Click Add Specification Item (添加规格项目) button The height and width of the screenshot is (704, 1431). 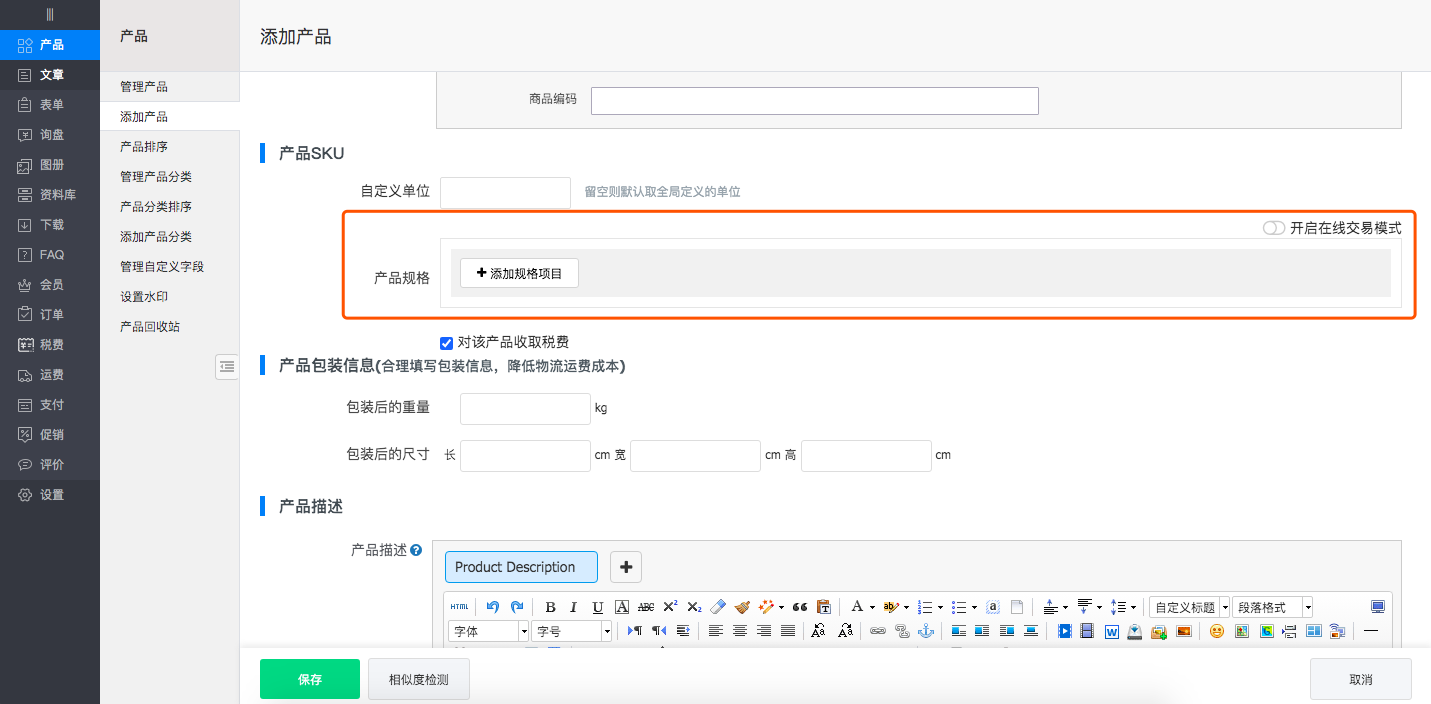(x=519, y=273)
